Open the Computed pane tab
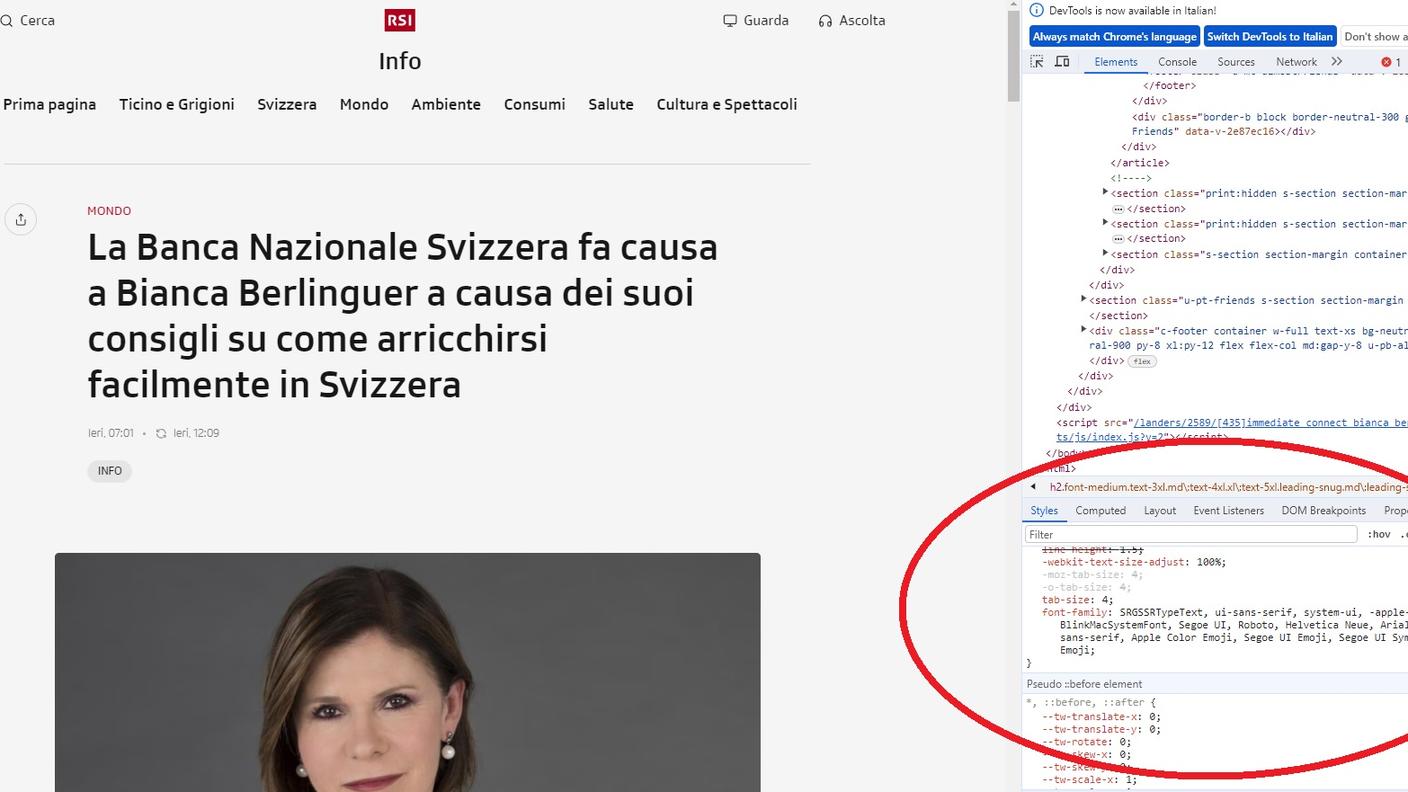 (x=1100, y=511)
